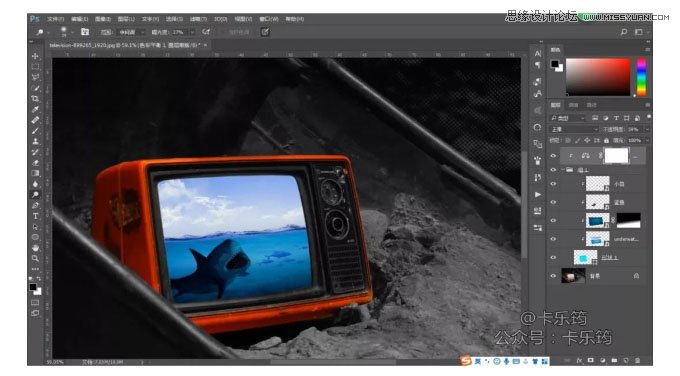Toggle visibility of the underwater layer

[553, 239]
